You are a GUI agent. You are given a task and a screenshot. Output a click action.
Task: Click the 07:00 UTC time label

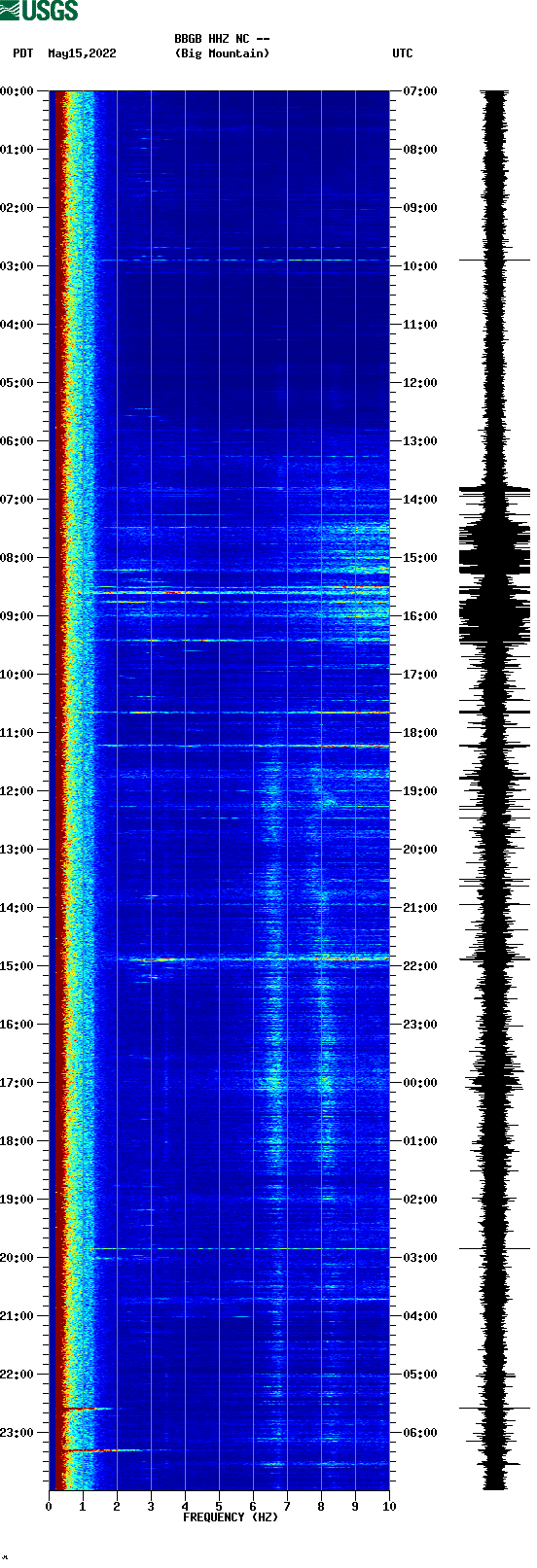(420, 91)
